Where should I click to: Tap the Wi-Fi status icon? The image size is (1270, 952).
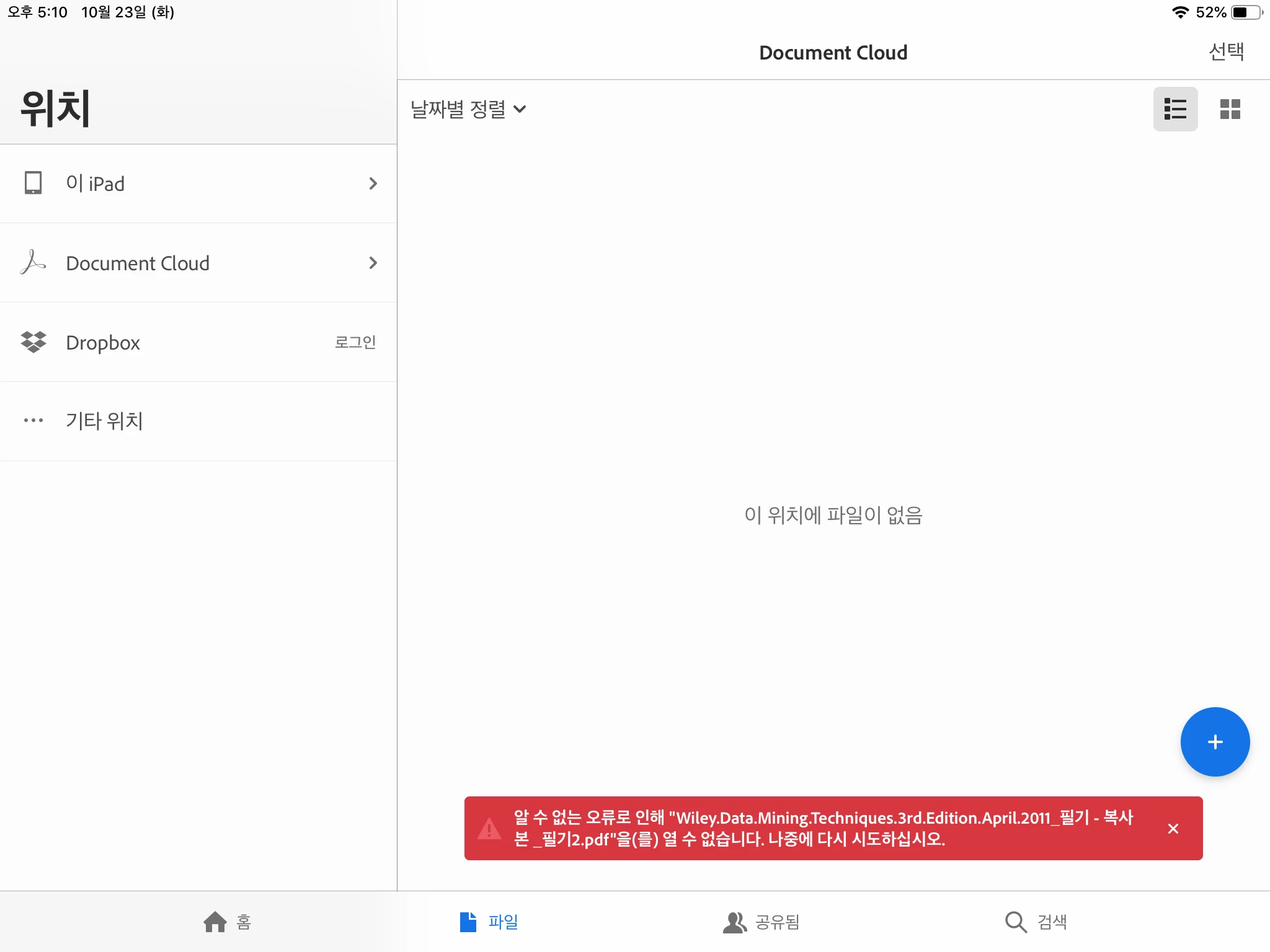1180,12
